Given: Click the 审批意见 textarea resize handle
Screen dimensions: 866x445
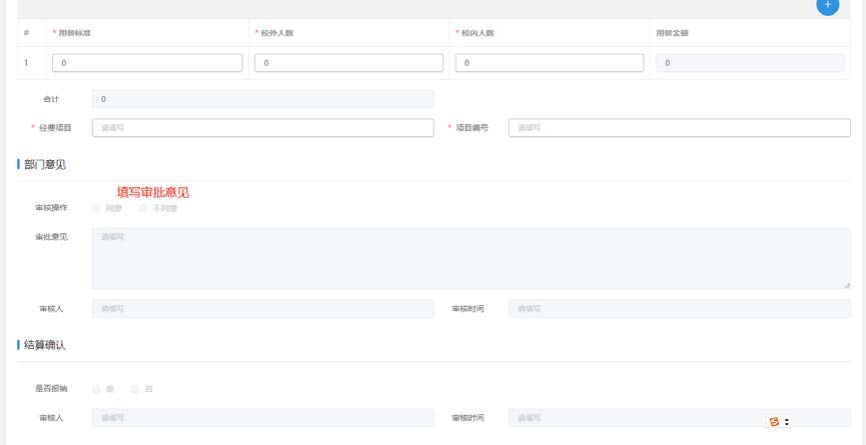Looking at the screenshot, I should 846,285.
